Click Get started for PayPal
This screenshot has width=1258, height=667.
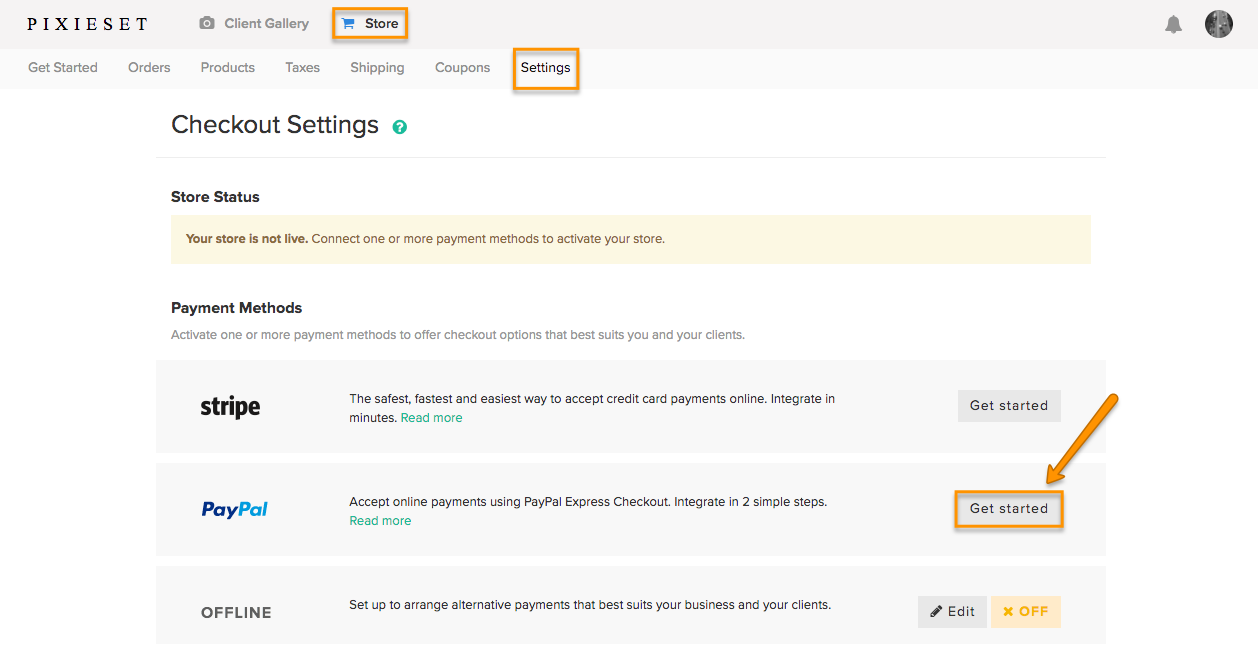[x=1009, y=509]
